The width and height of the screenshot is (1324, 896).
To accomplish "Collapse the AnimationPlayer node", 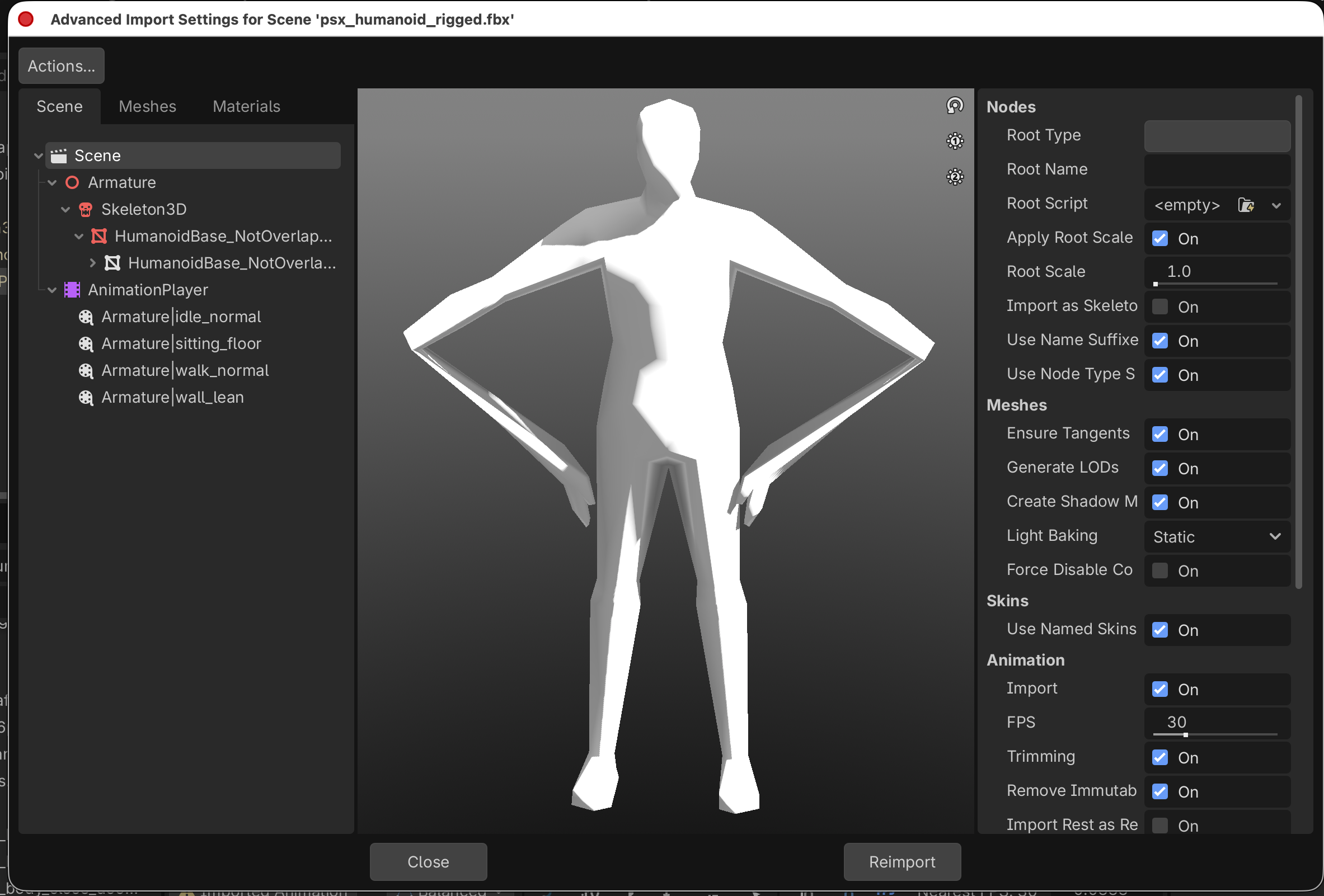I will coord(52,290).
